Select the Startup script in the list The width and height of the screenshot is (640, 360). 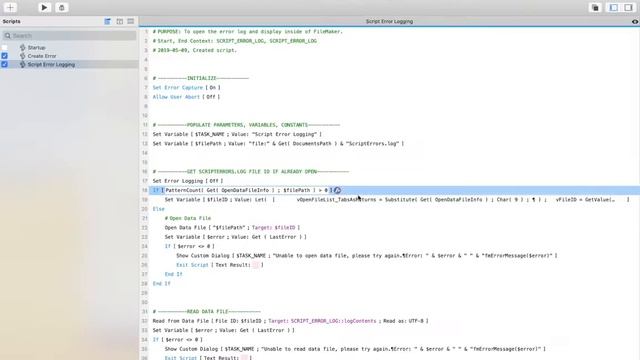pos(37,47)
